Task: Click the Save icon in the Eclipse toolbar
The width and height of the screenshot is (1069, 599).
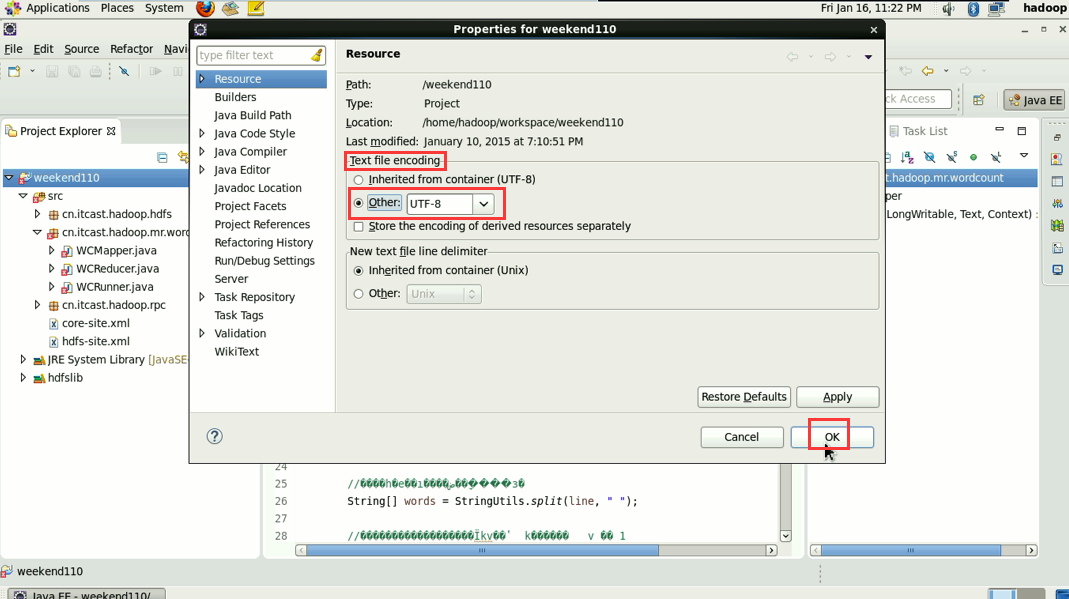Action: point(52,71)
